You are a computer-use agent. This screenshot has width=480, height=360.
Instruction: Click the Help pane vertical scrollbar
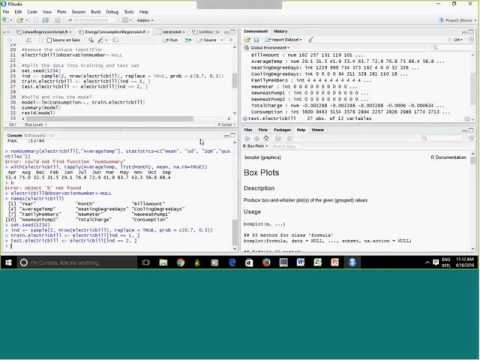pos(473,160)
